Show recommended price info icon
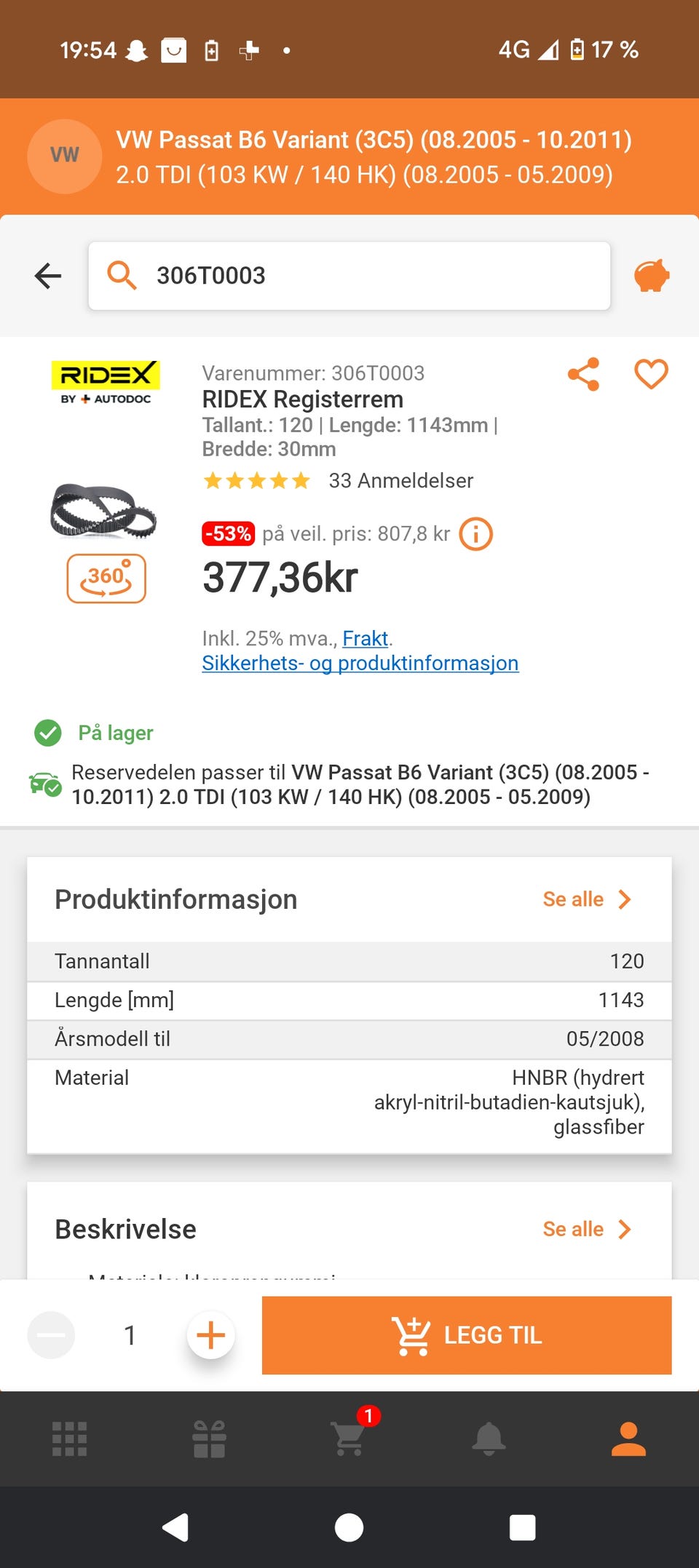 (x=475, y=534)
